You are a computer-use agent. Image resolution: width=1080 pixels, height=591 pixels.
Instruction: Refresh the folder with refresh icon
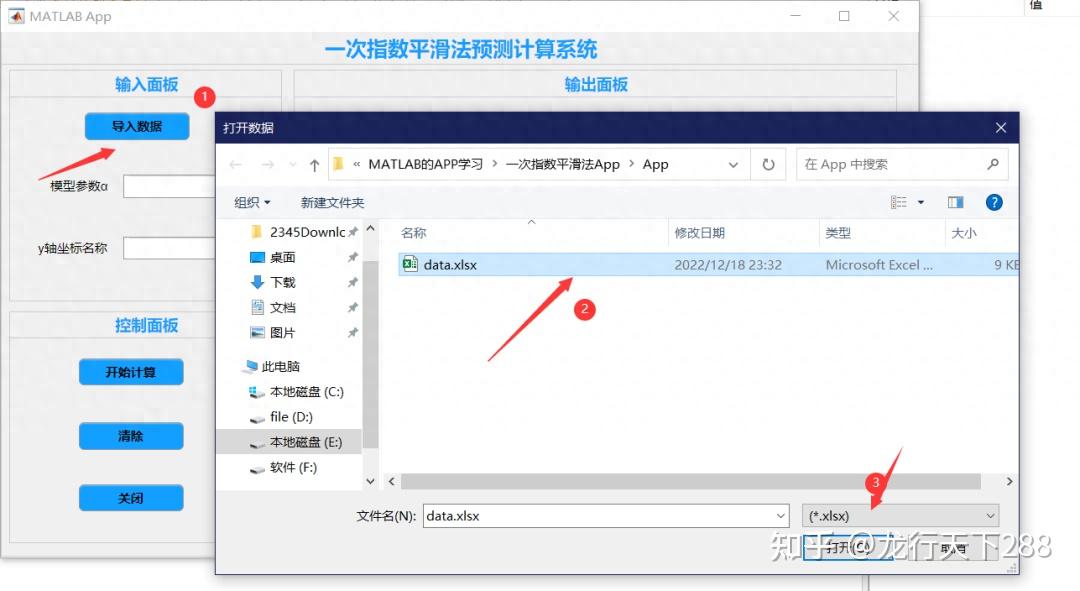pyautogui.click(x=768, y=165)
